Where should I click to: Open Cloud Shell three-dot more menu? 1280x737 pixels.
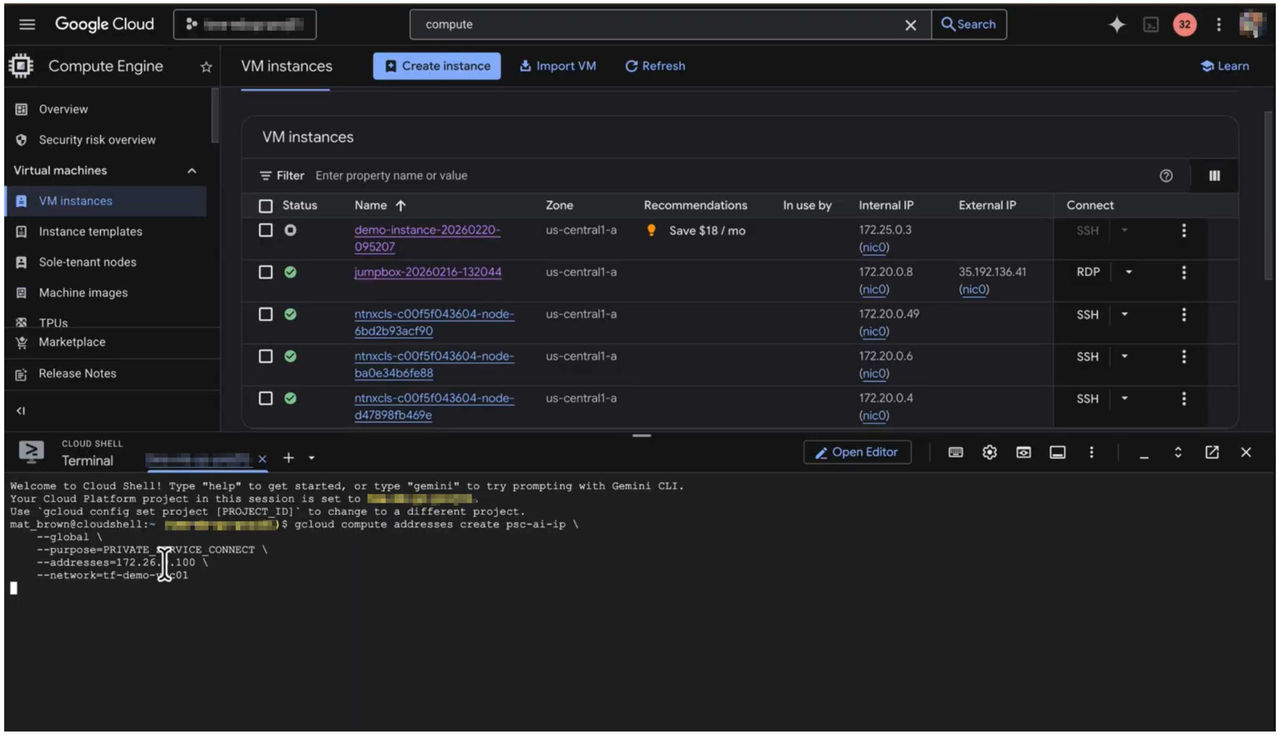tap(1091, 453)
